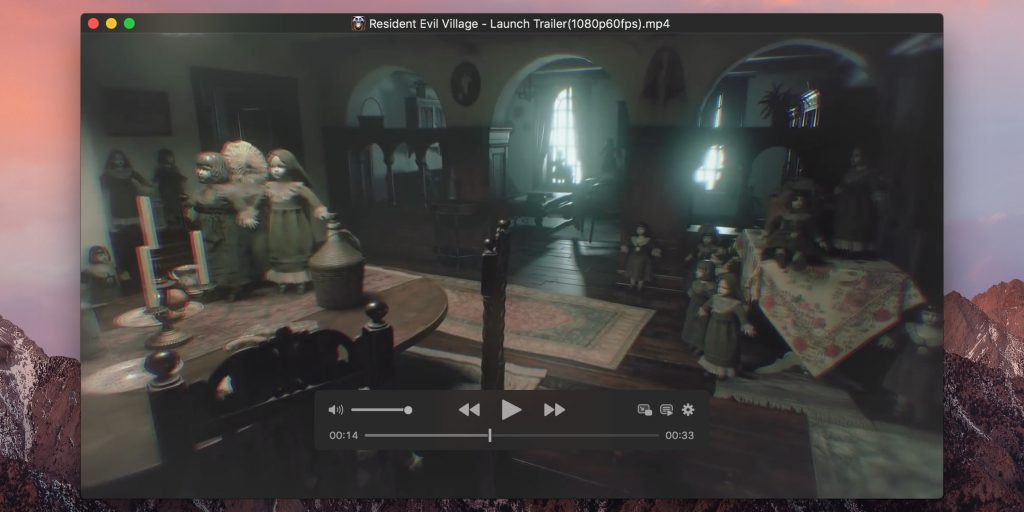Open the subtitles selection icon
Viewport: 1024px width, 512px height.
coord(666,410)
